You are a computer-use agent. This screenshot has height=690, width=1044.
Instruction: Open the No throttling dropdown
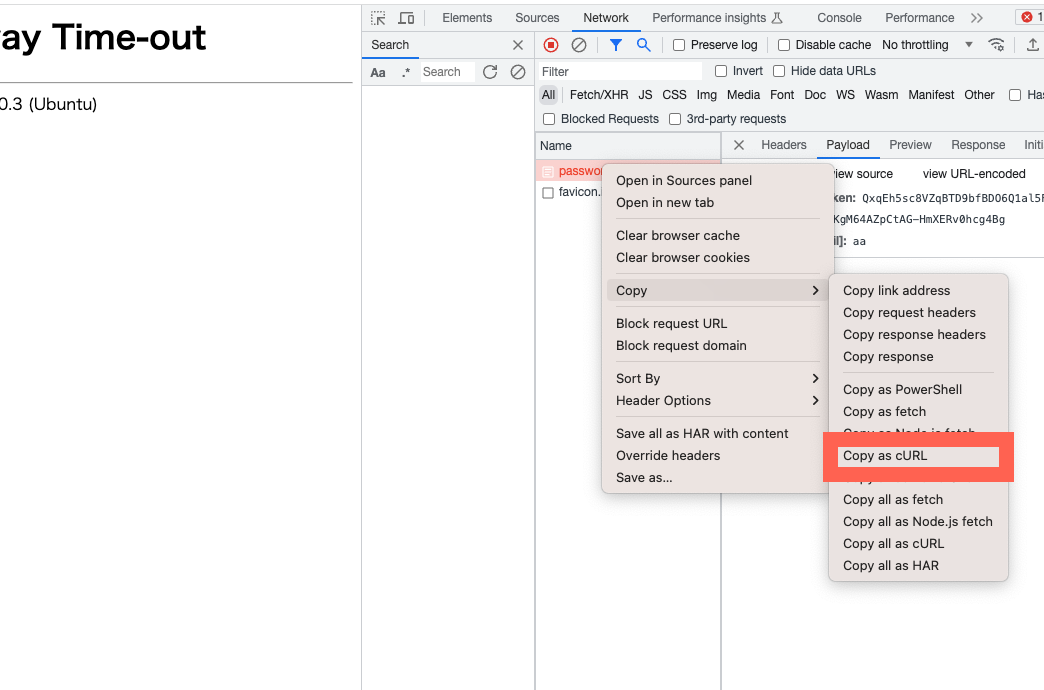coord(927,45)
